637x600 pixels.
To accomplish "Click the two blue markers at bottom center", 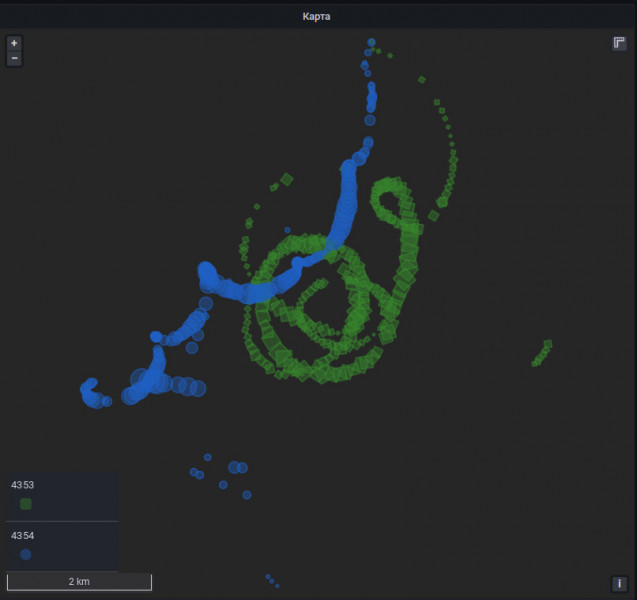I will [x=271, y=580].
